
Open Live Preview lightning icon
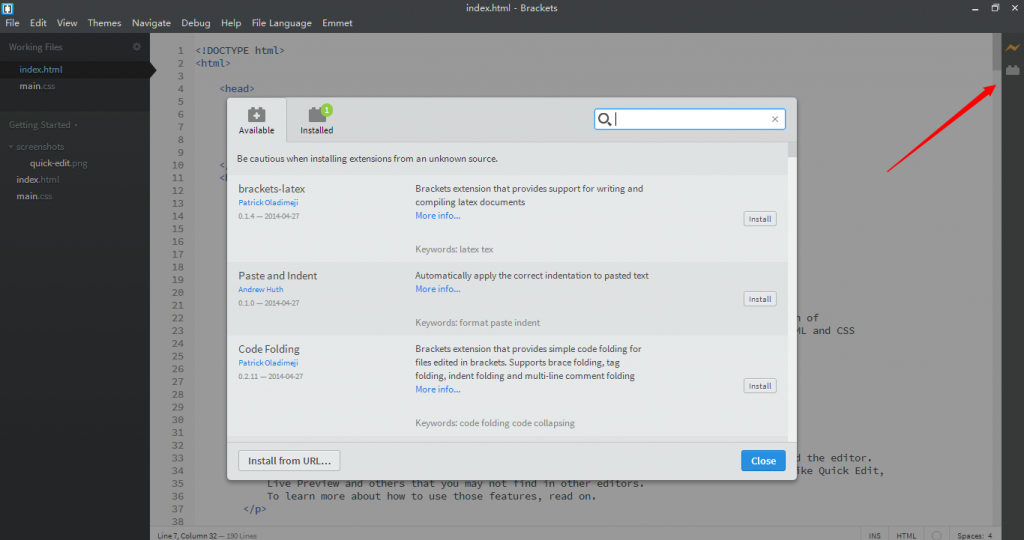tap(1012, 47)
